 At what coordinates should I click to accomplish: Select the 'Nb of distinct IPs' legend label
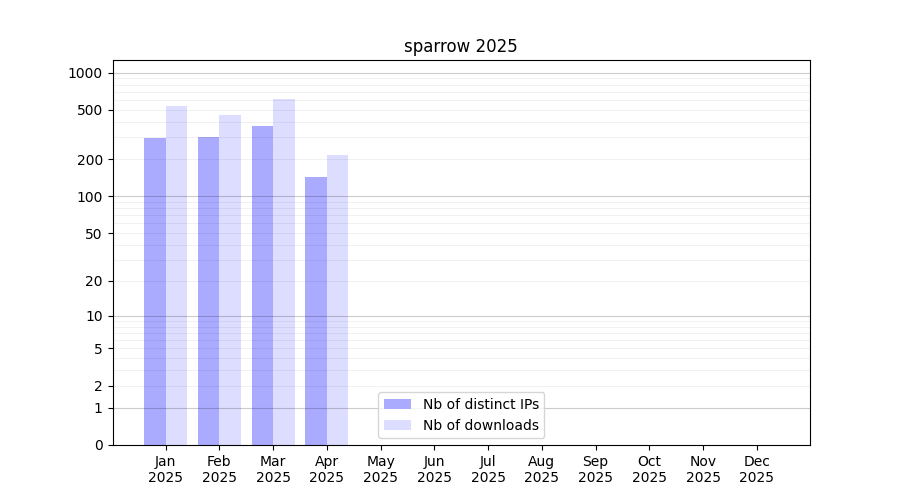[x=481, y=404]
